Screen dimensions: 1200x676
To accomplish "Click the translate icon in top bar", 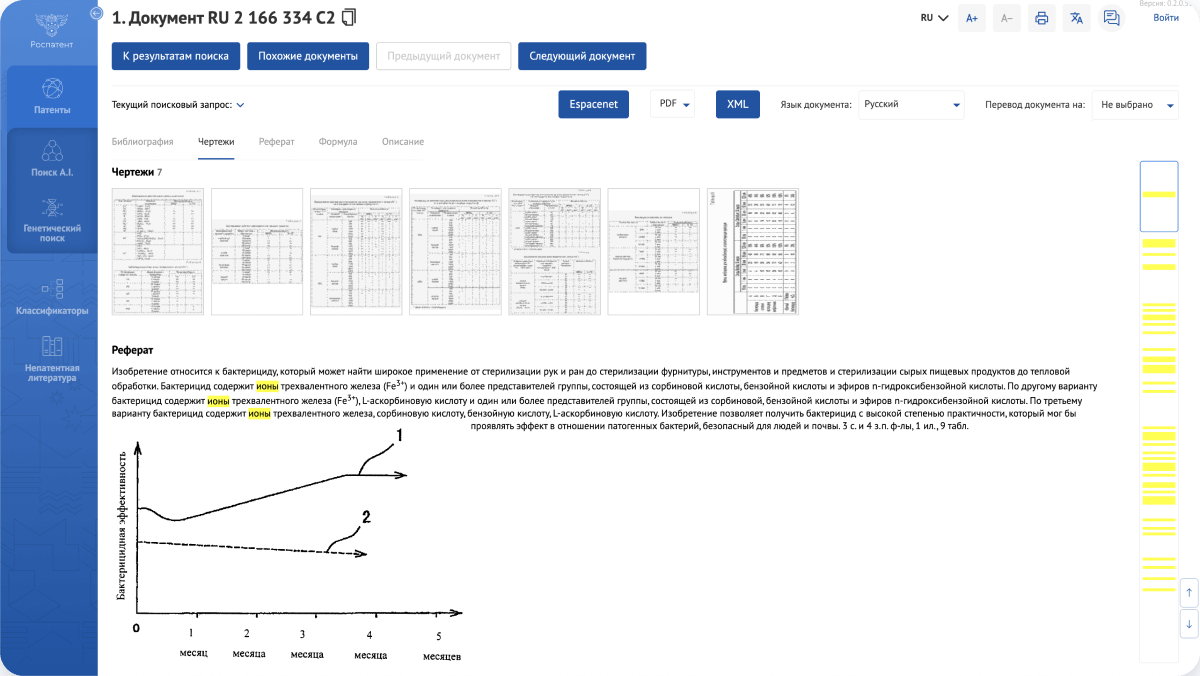I will click(x=1076, y=18).
